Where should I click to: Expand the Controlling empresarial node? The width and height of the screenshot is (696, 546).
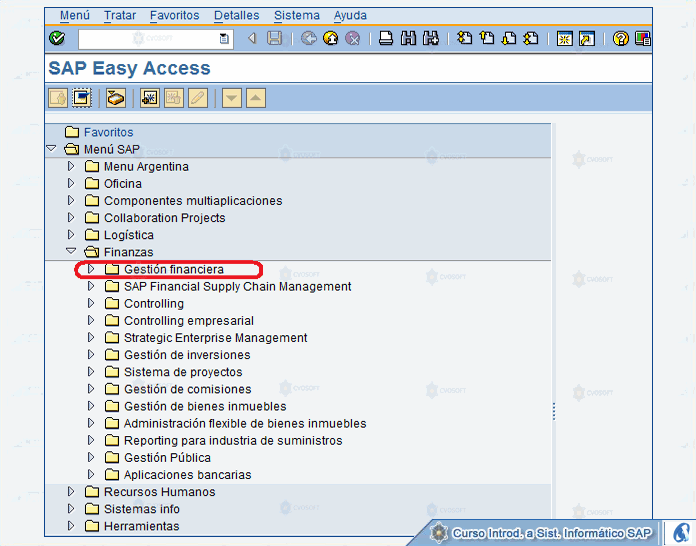[x=91, y=320]
